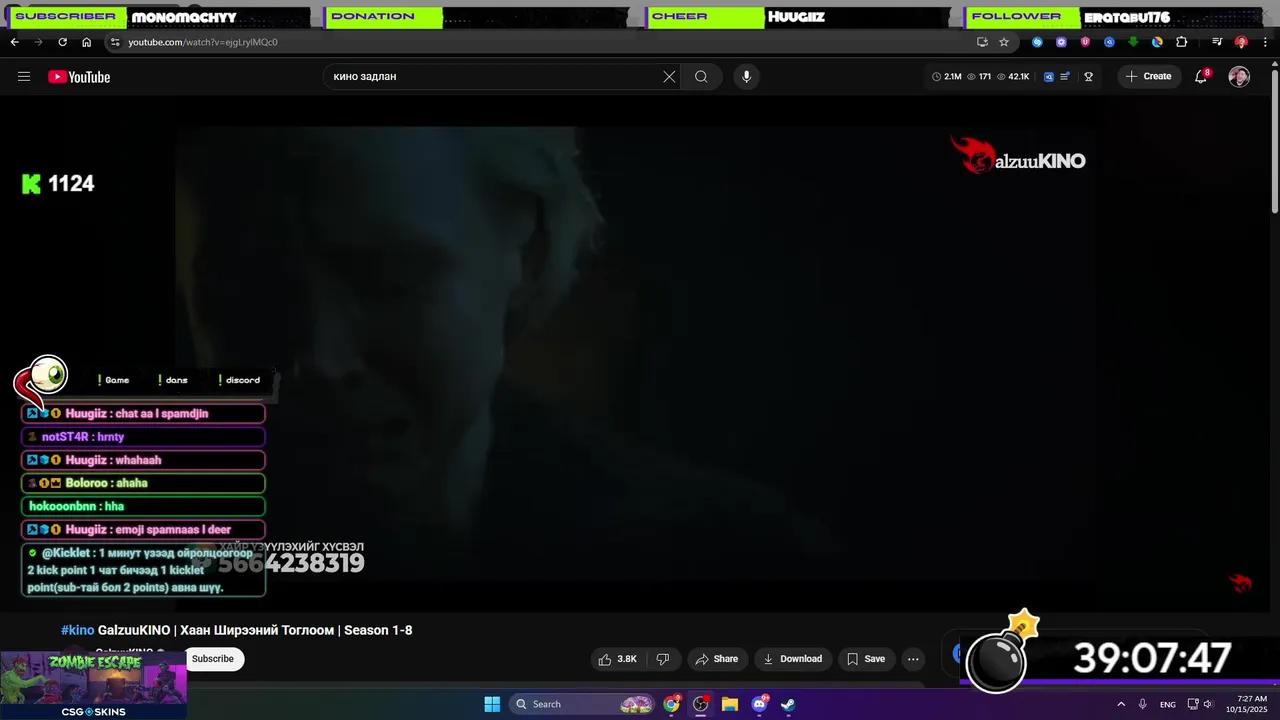
Task: Open the Chrome three-dot menu
Action: click(x=1265, y=42)
